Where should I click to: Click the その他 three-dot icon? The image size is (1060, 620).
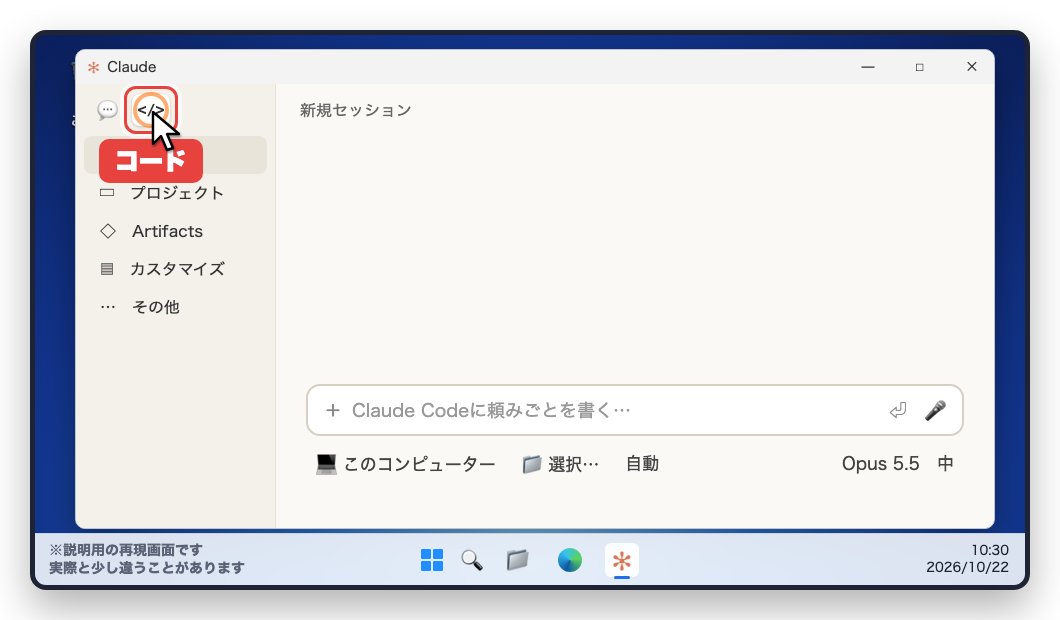107,307
